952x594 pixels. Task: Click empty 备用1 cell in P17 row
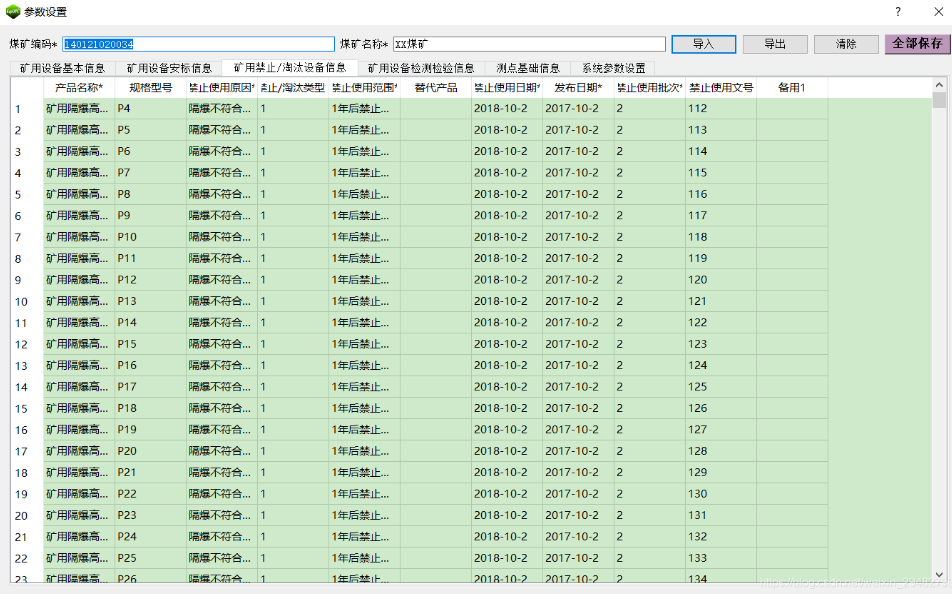pos(792,387)
